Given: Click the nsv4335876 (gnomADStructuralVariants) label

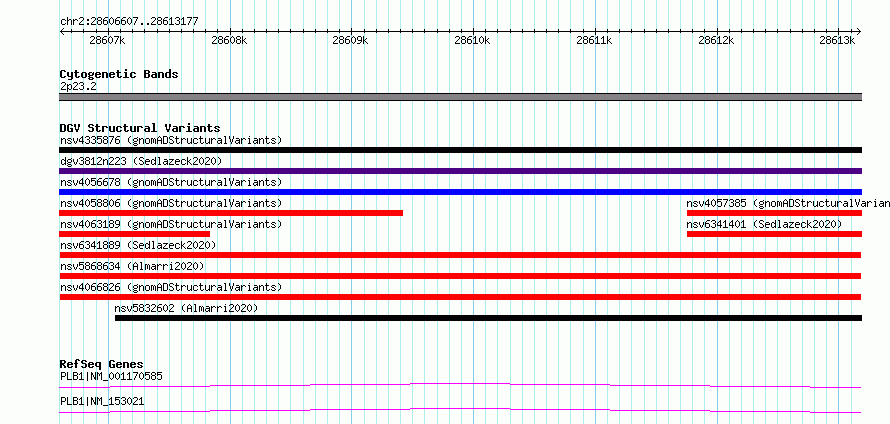Looking at the screenshot, I should click(171, 140).
